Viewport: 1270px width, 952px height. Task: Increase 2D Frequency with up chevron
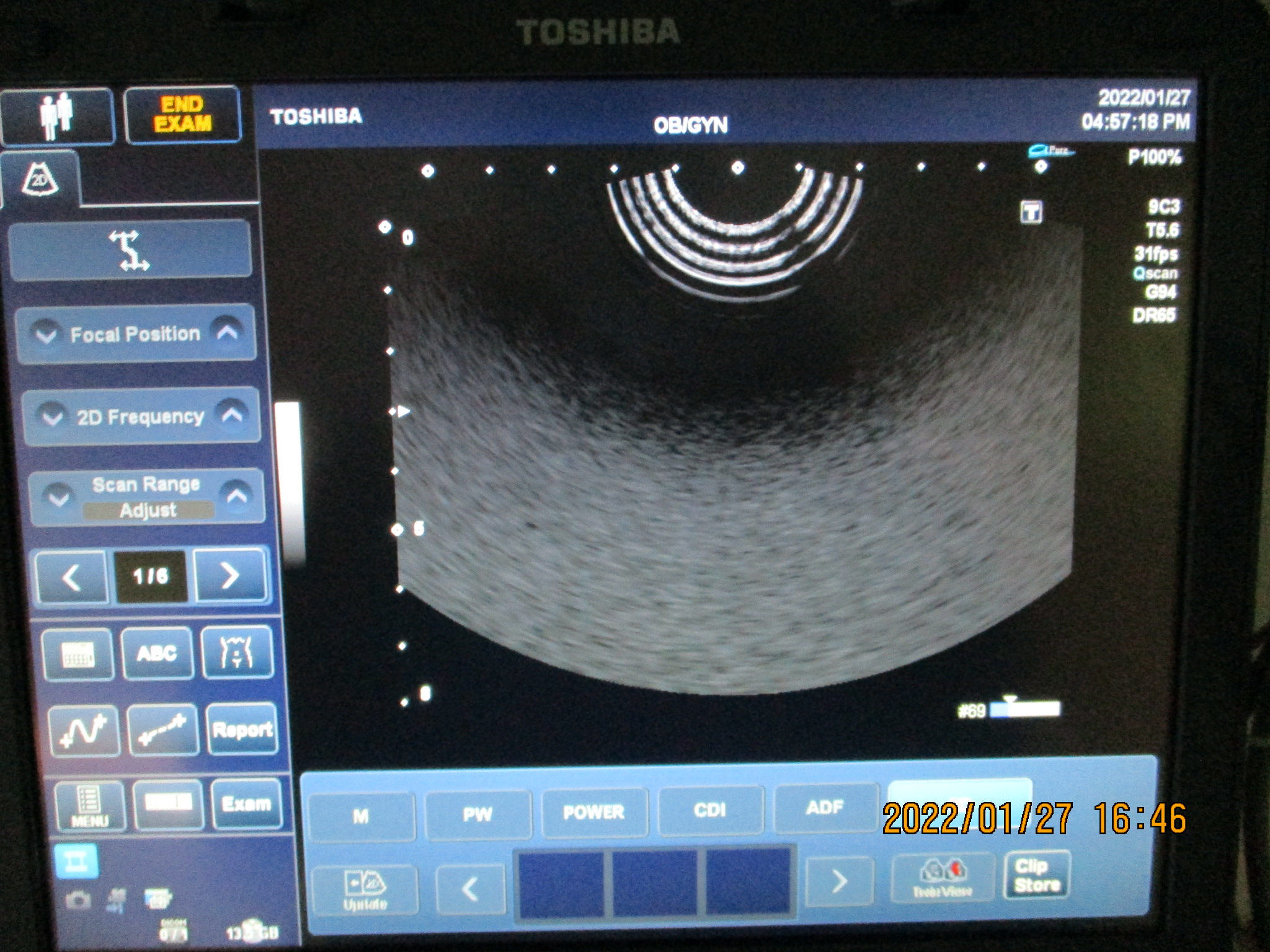tap(232, 415)
